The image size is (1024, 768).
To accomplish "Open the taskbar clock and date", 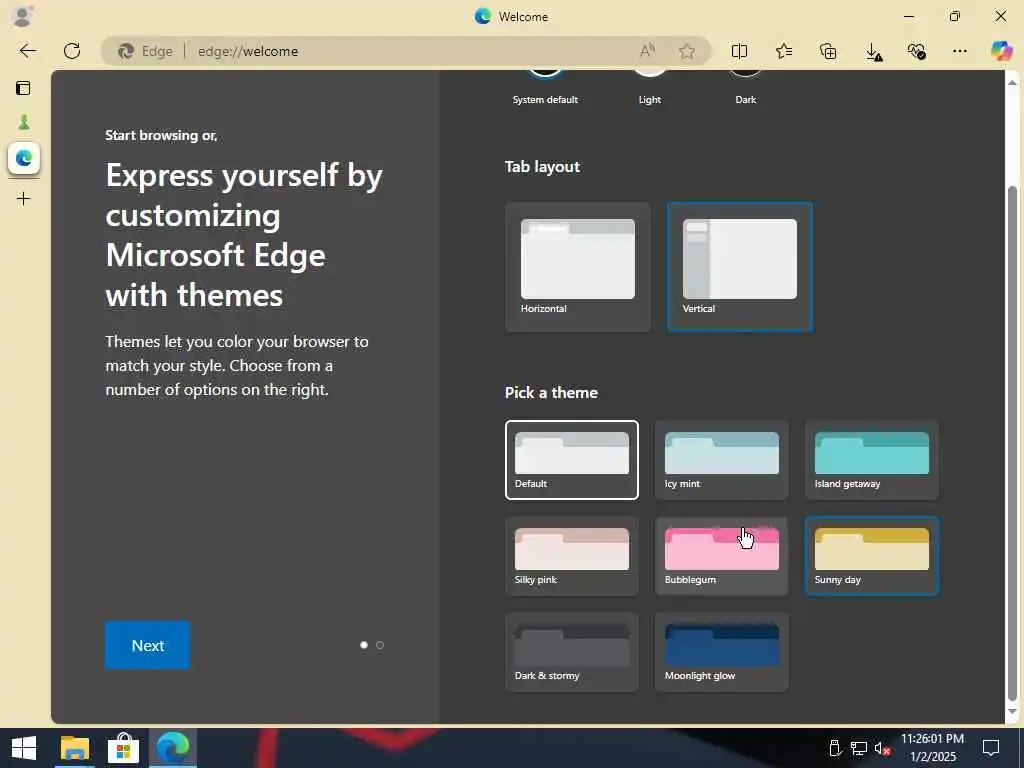I will pyautogui.click(x=933, y=748).
